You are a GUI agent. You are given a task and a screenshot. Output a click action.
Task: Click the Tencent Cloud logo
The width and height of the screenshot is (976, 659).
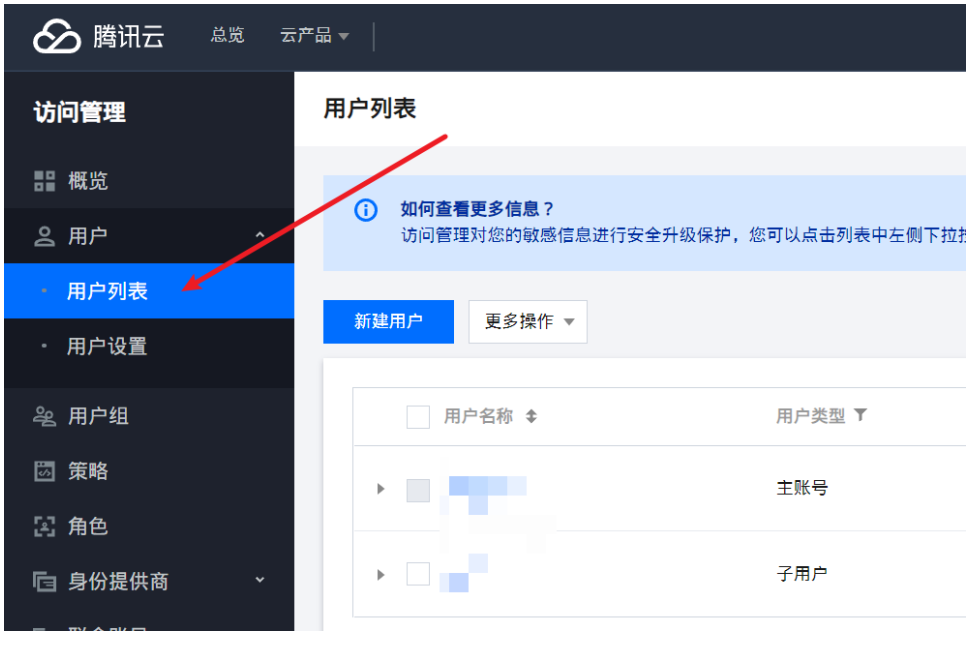click(x=98, y=36)
